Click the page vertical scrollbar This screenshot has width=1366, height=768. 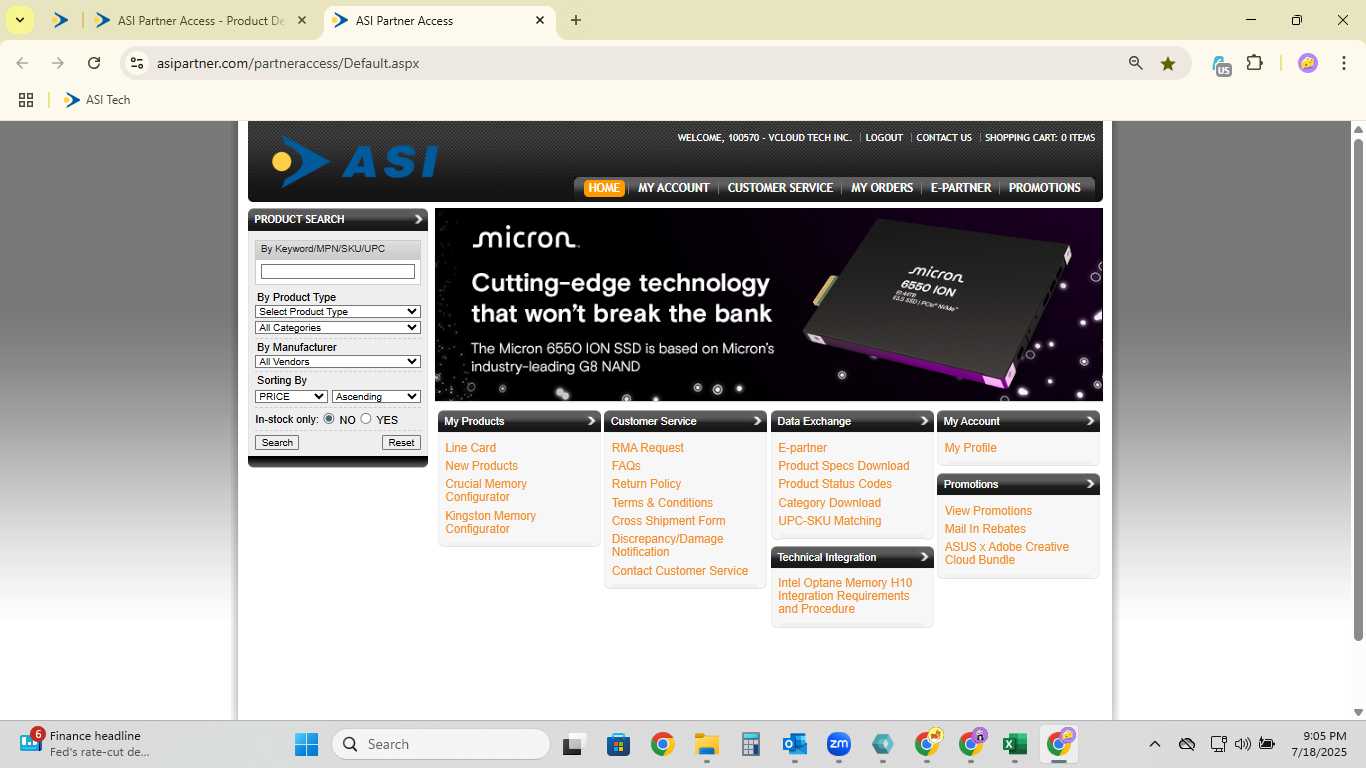1358,390
